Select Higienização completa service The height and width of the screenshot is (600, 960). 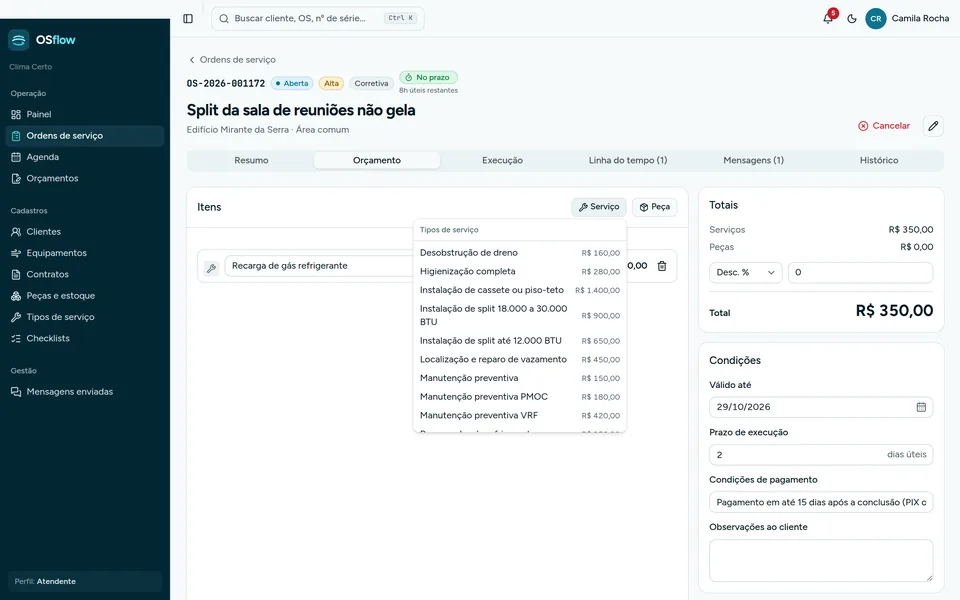pyautogui.click(x=520, y=271)
